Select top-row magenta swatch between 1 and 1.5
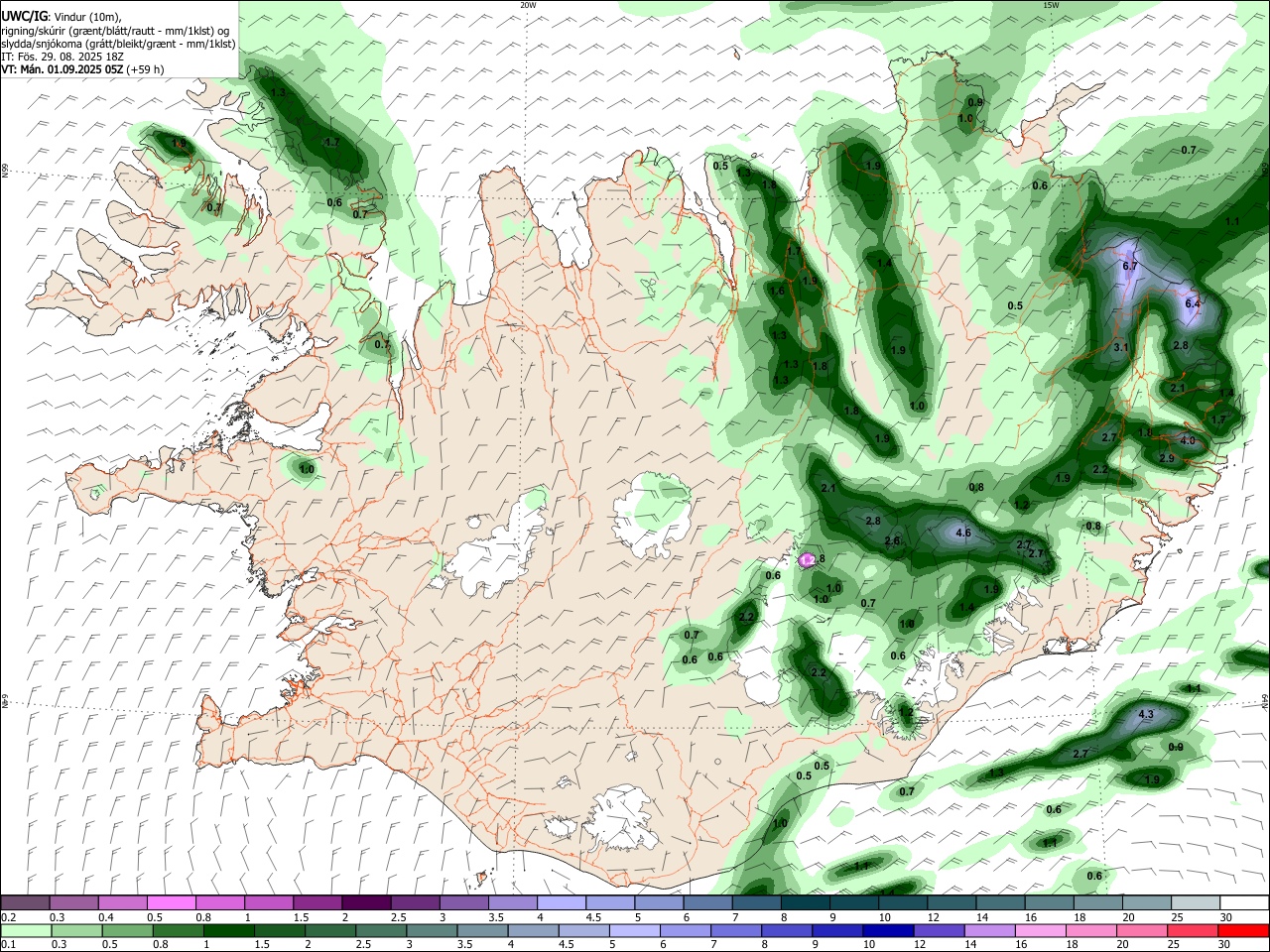The height and width of the screenshot is (952, 1270). coord(269,903)
